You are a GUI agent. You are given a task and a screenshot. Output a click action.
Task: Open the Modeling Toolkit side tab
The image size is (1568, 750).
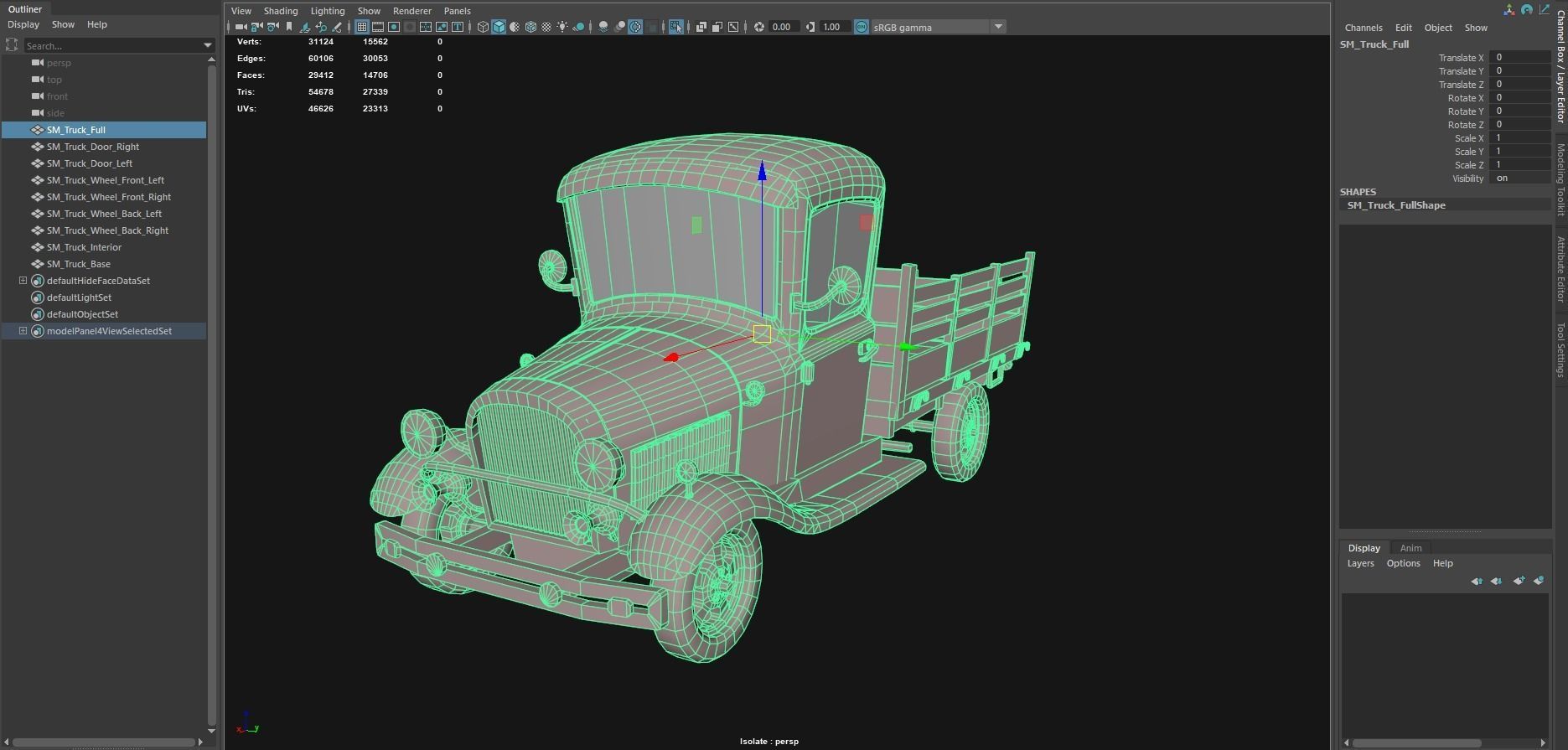pyautogui.click(x=1560, y=179)
